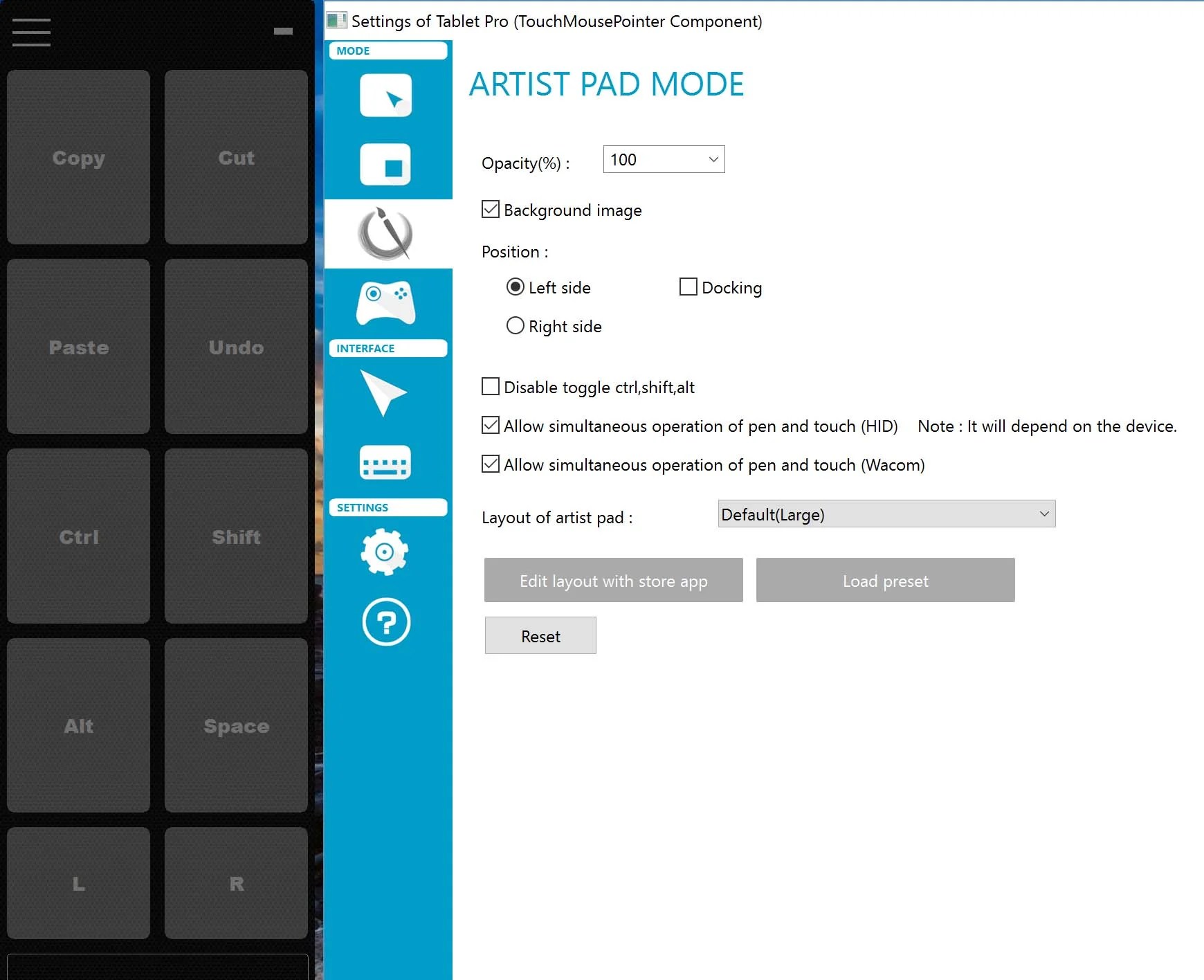The image size is (1204, 980).
Task: Switch to gamepad mode
Action: click(x=387, y=302)
